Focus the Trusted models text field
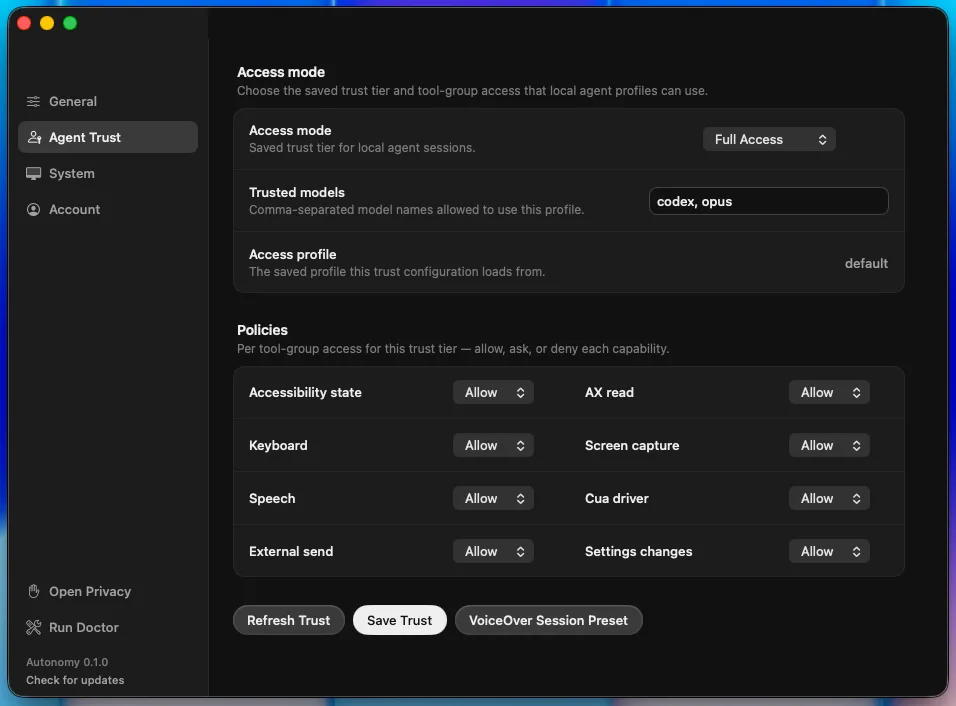Screen dimensions: 956x706 coord(768,201)
